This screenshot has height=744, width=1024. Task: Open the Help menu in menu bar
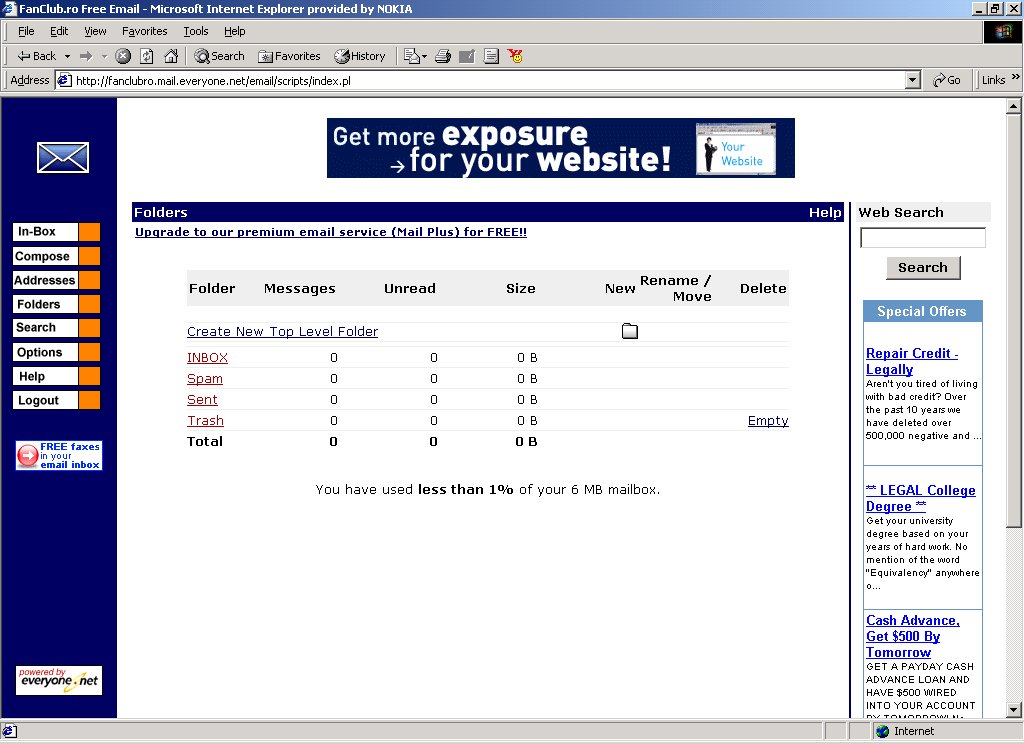pyautogui.click(x=234, y=31)
